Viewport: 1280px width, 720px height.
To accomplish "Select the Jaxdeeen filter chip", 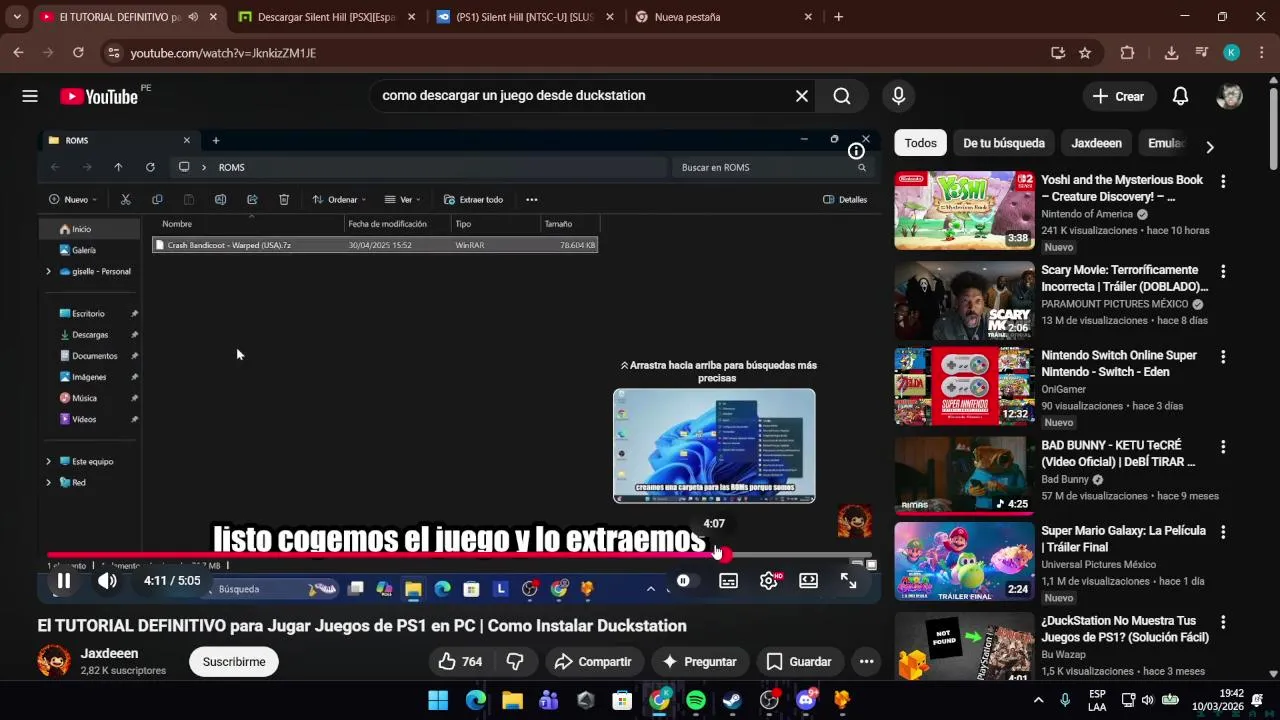I will coord(1096,143).
